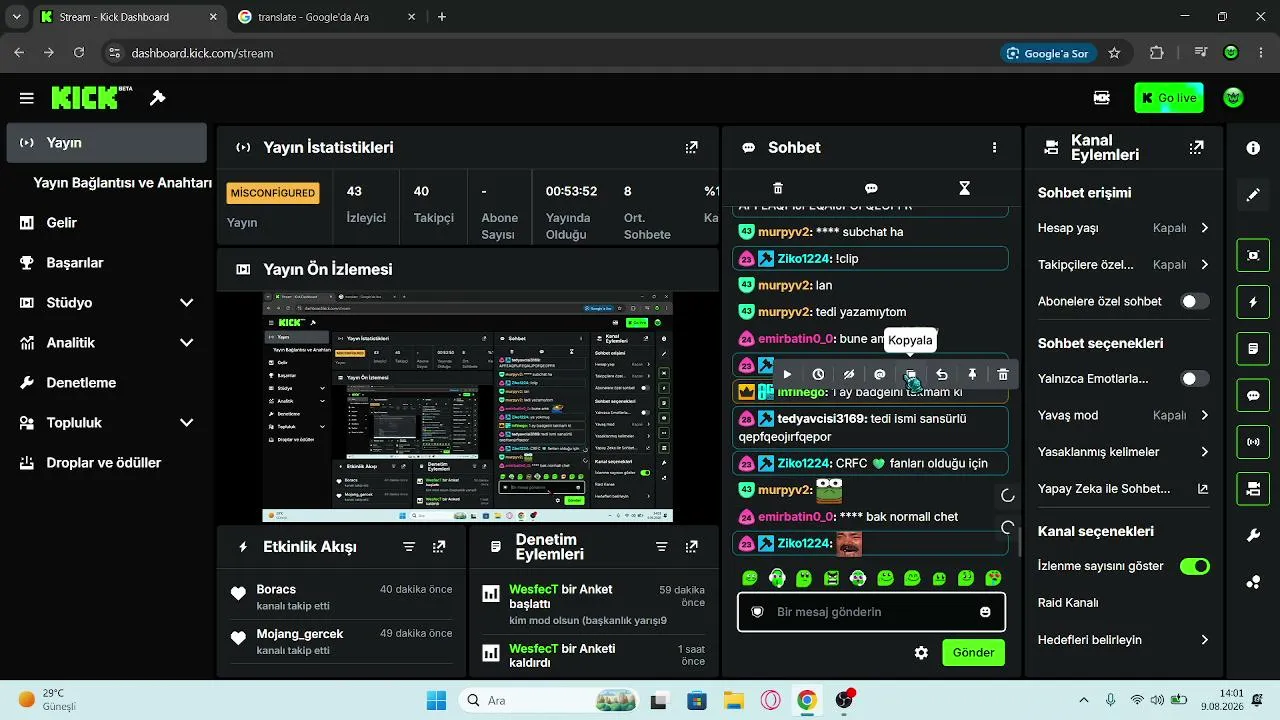Pop out the Yayın İstatistikleri panel
Viewport: 1280px width, 720px height.
(x=691, y=147)
